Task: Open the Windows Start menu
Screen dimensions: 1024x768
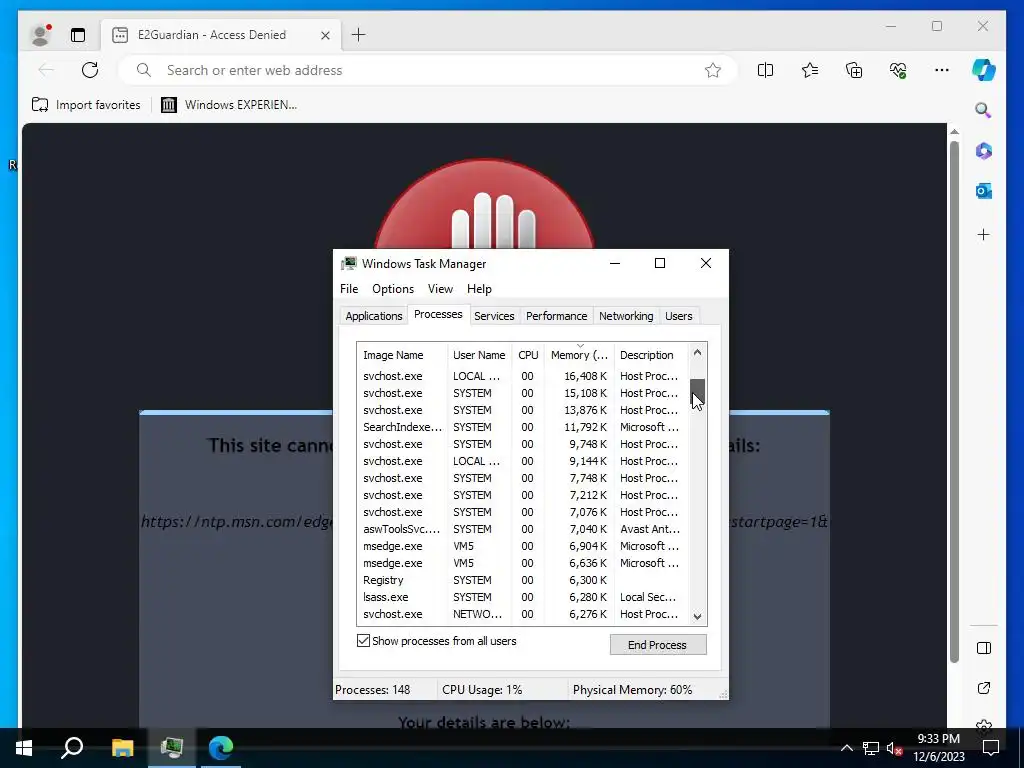Action: pyautogui.click(x=24, y=747)
